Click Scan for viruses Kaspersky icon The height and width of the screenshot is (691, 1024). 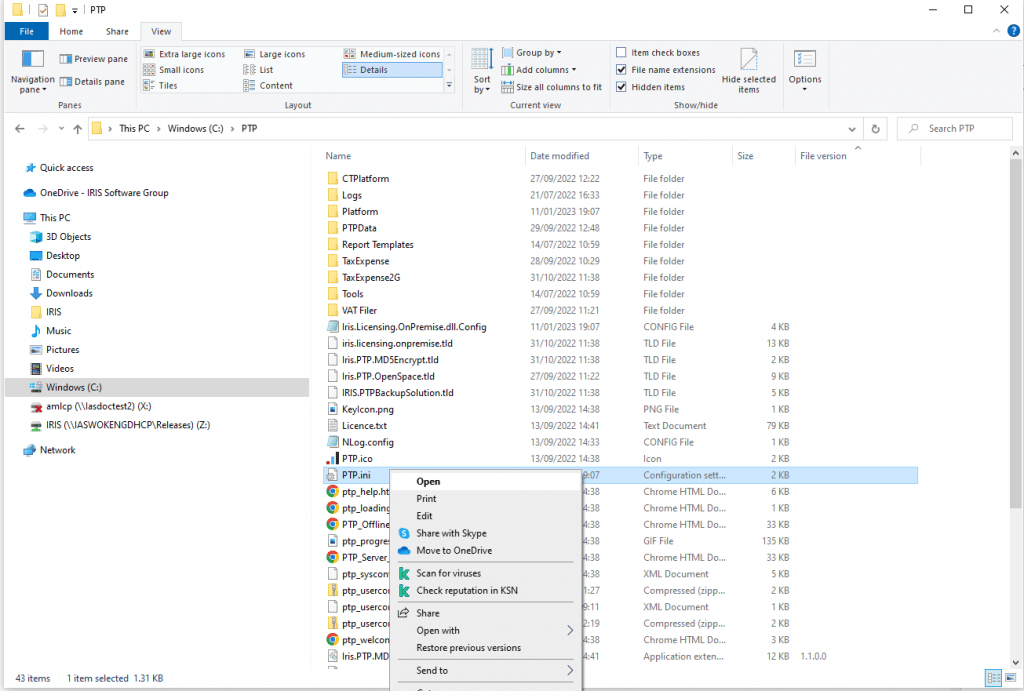pos(405,574)
